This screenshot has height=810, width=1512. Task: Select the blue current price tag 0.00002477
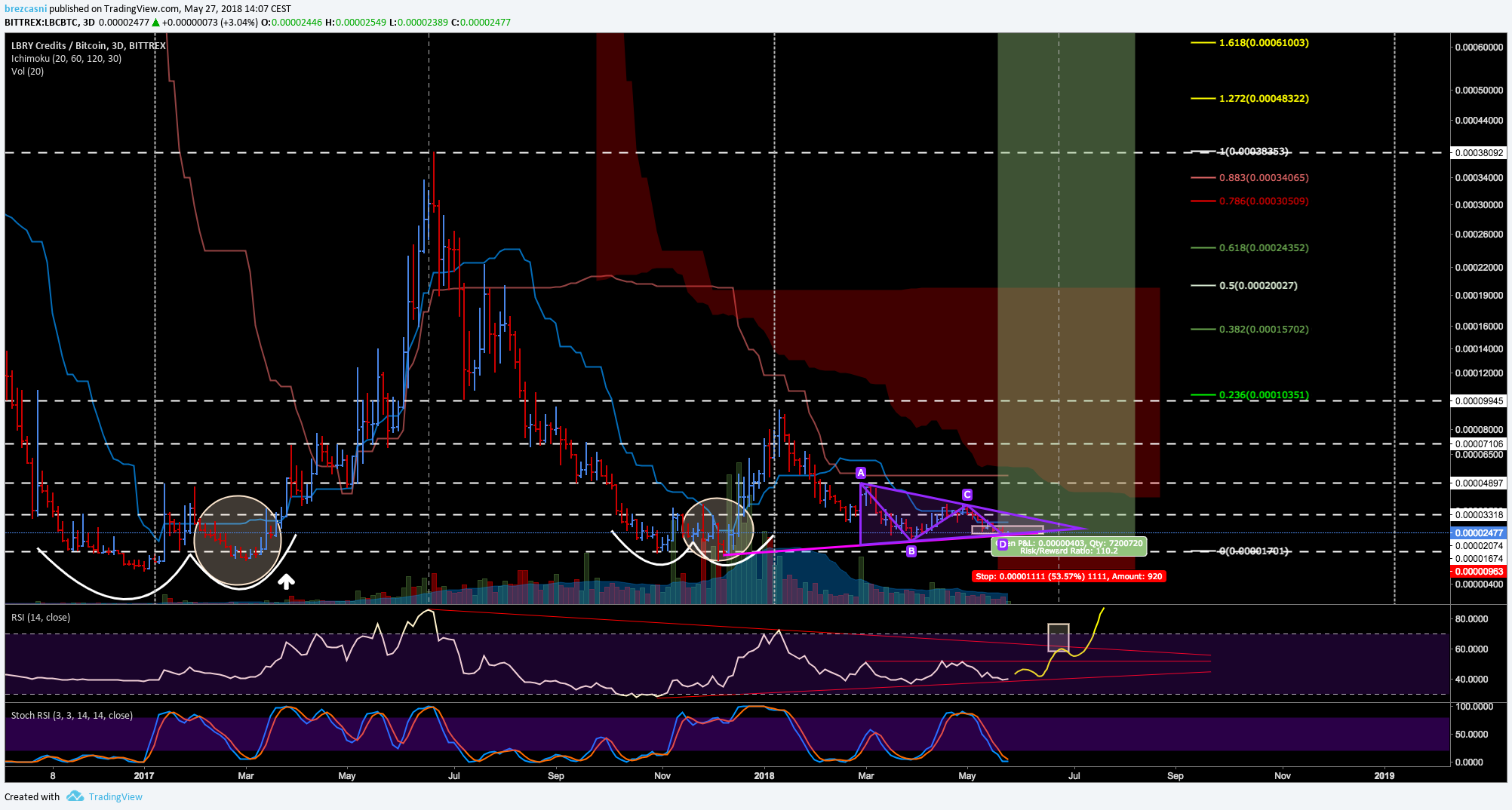coord(1479,533)
